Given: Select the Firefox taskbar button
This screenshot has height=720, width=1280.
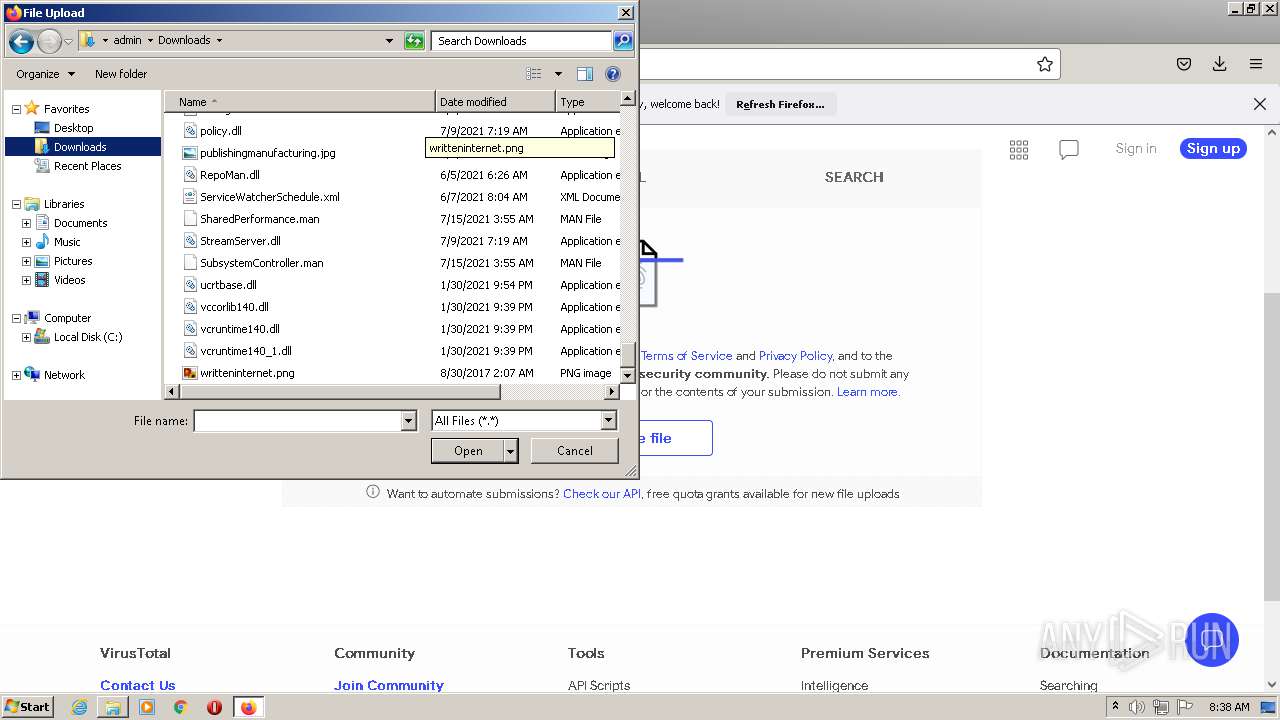Looking at the screenshot, I should [x=248, y=707].
